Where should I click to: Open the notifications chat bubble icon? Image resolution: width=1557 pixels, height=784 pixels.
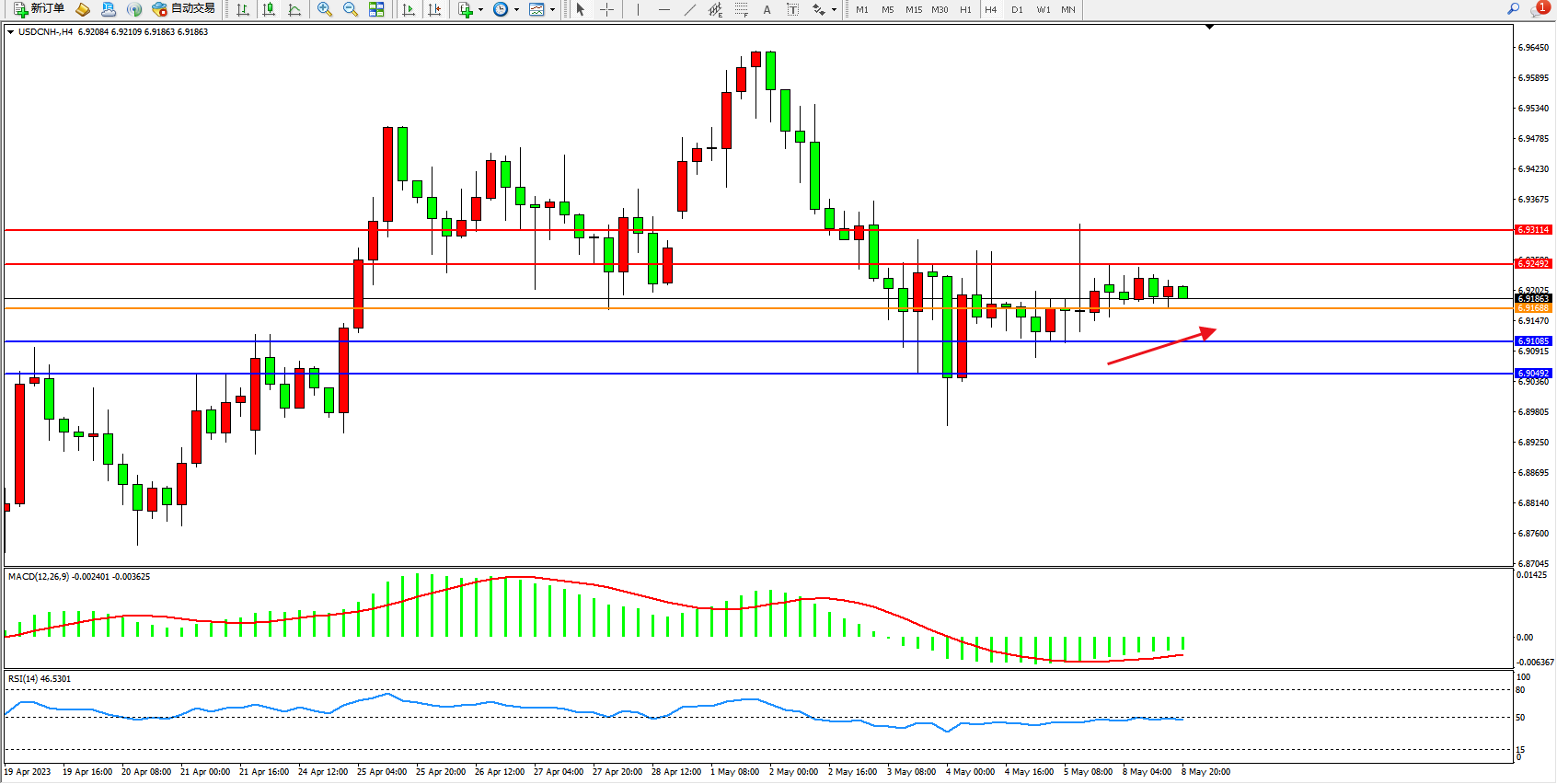[x=1538, y=9]
